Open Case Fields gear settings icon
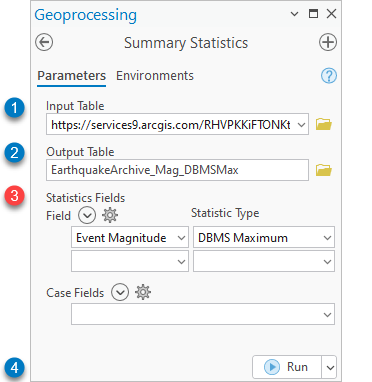Viewport: 372px width, 382px height. coord(143,292)
